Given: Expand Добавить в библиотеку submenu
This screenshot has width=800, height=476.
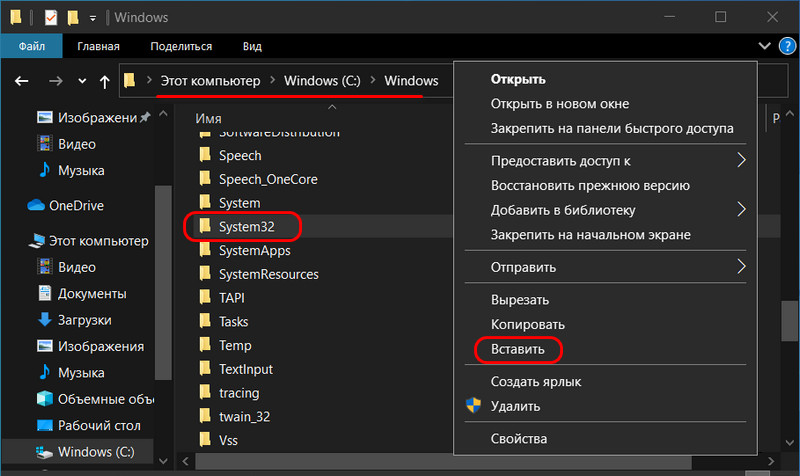Looking at the screenshot, I should (605, 210).
